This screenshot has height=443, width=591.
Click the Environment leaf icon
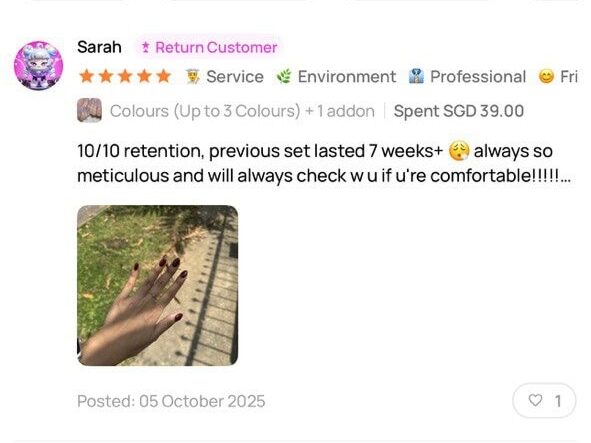[284, 77]
